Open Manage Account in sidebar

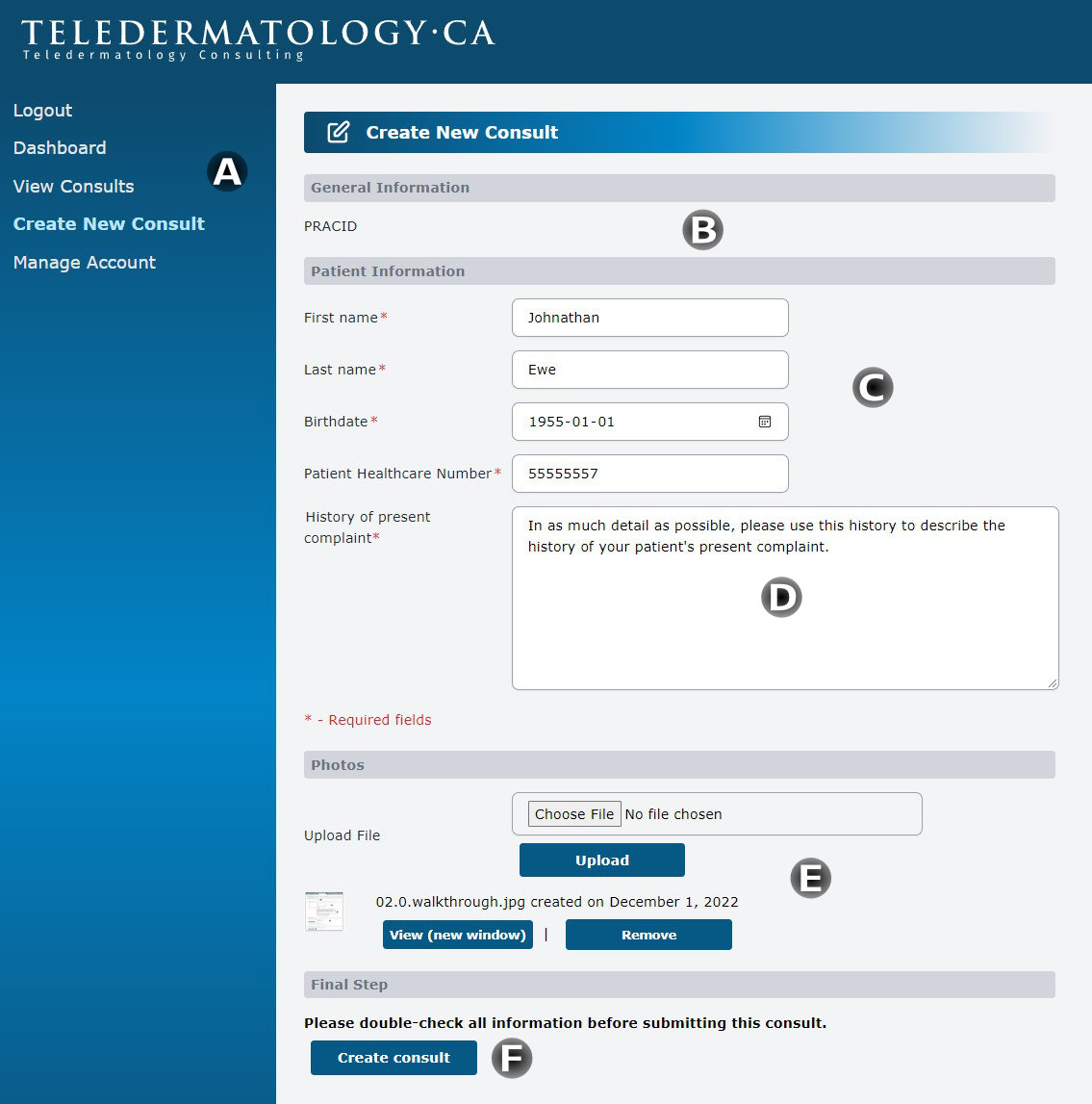[x=85, y=263]
